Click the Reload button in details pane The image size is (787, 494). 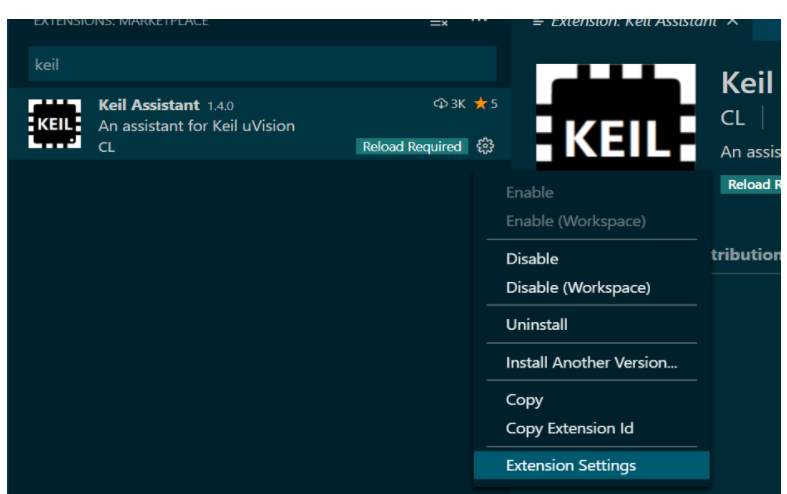[751, 185]
